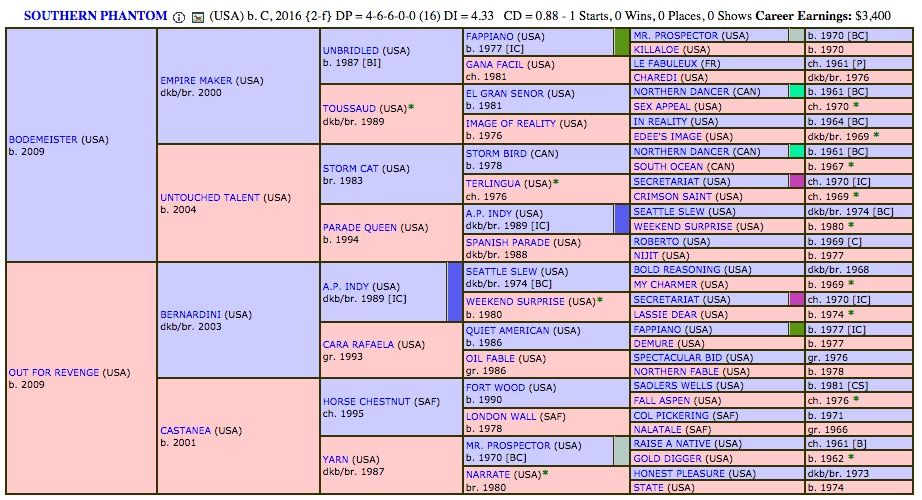Select UNTOUCHED TALENT pedigree entry
Screen dimensions: 922x500
click(209, 198)
